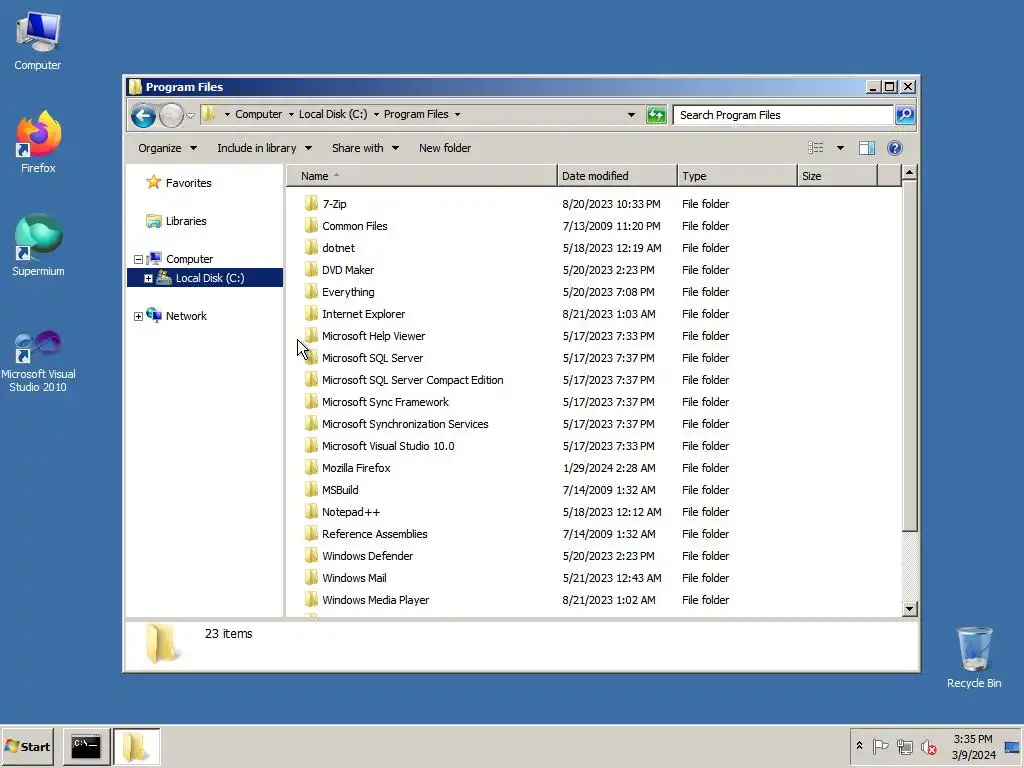Viewport: 1024px width, 768px height.
Task: Open the Organize menu
Action: click(167, 148)
